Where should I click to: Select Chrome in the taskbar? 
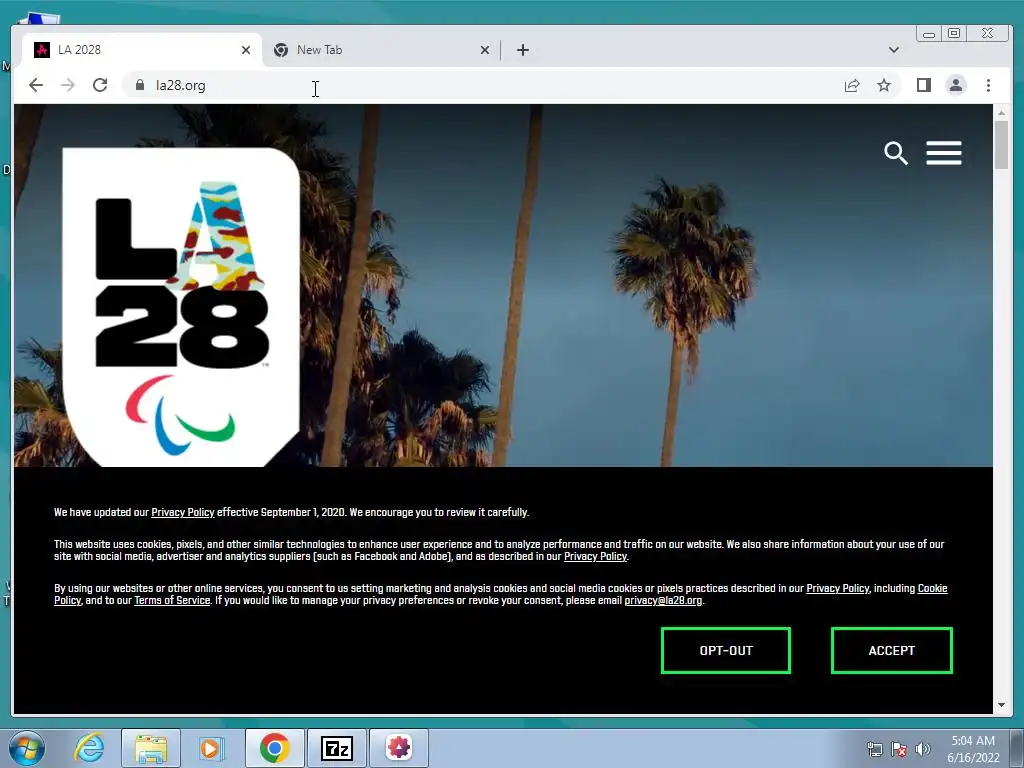[x=274, y=748]
